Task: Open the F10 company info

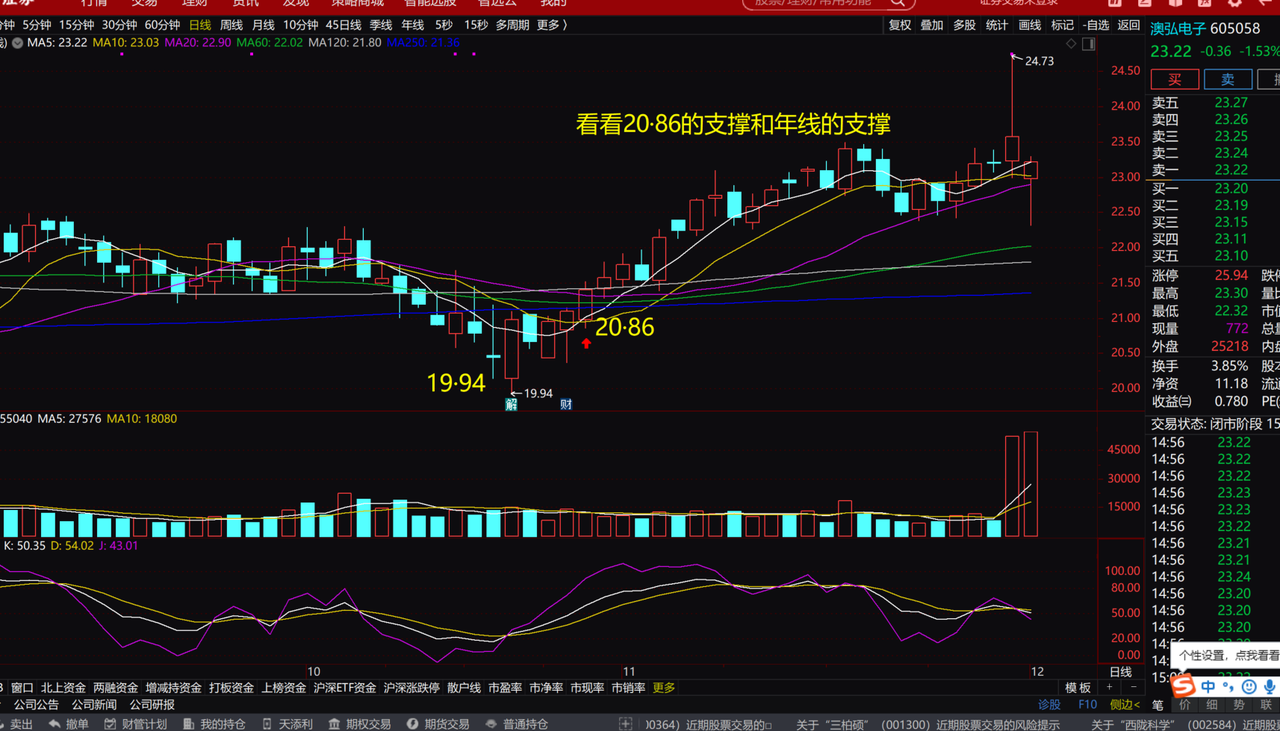Action: [1087, 705]
